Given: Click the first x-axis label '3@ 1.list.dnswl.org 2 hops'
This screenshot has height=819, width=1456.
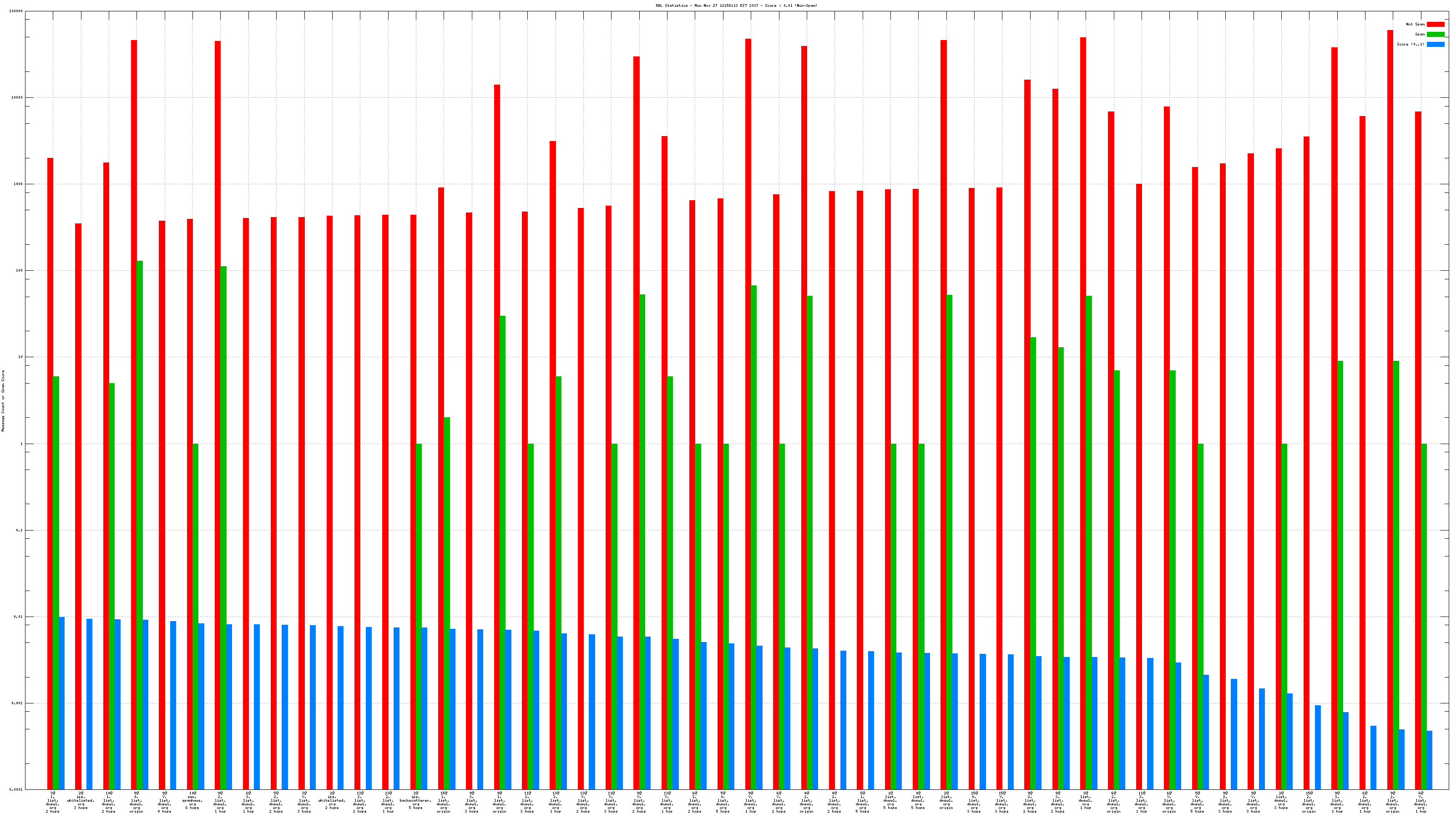Looking at the screenshot, I should coord(53,802).
